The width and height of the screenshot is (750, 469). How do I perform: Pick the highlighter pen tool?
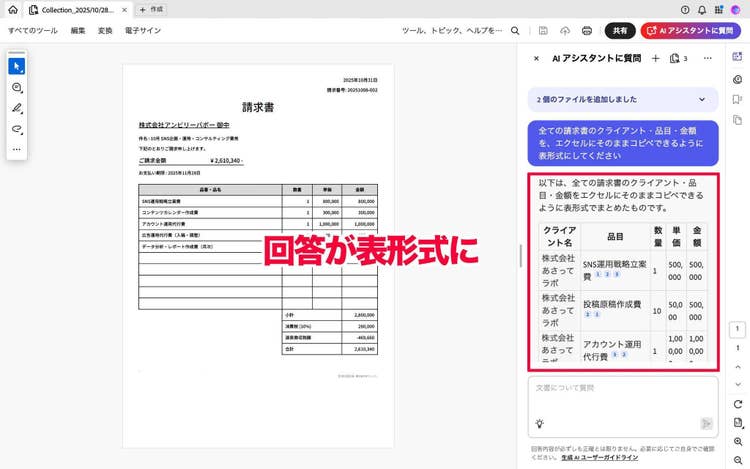click(16, 108)
